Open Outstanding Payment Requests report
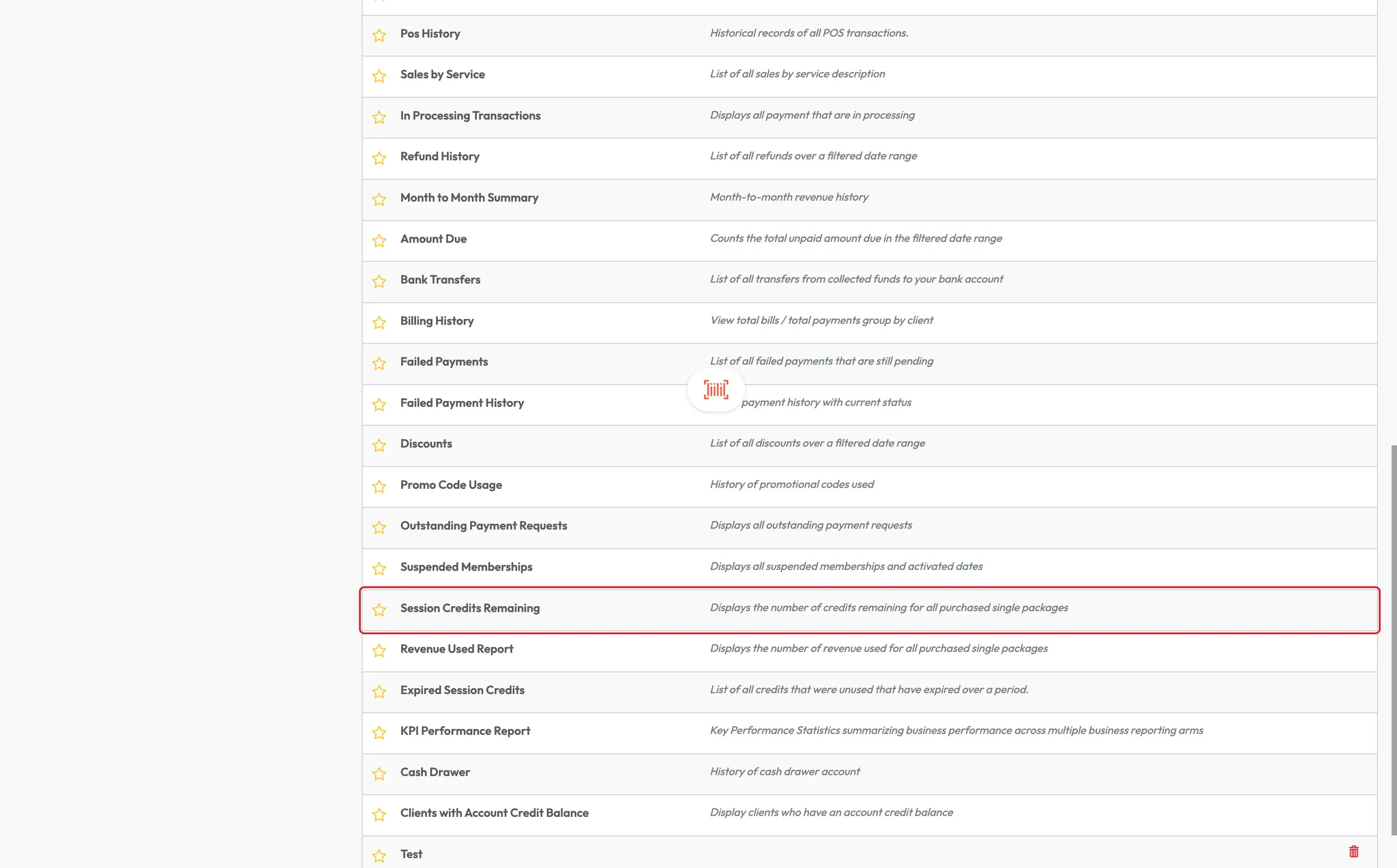 483,526
